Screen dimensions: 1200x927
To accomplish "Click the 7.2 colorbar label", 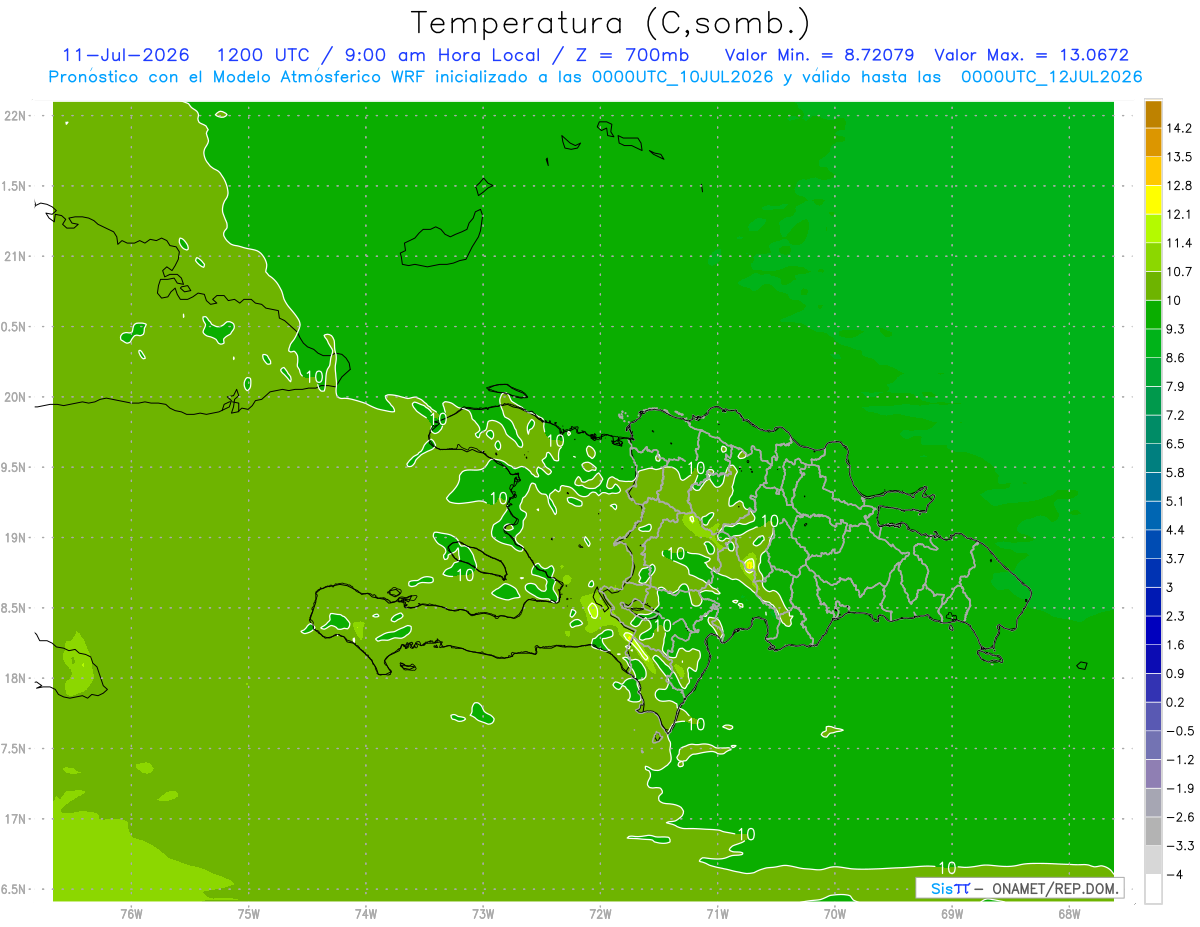I will click(x=1175, y=415).
